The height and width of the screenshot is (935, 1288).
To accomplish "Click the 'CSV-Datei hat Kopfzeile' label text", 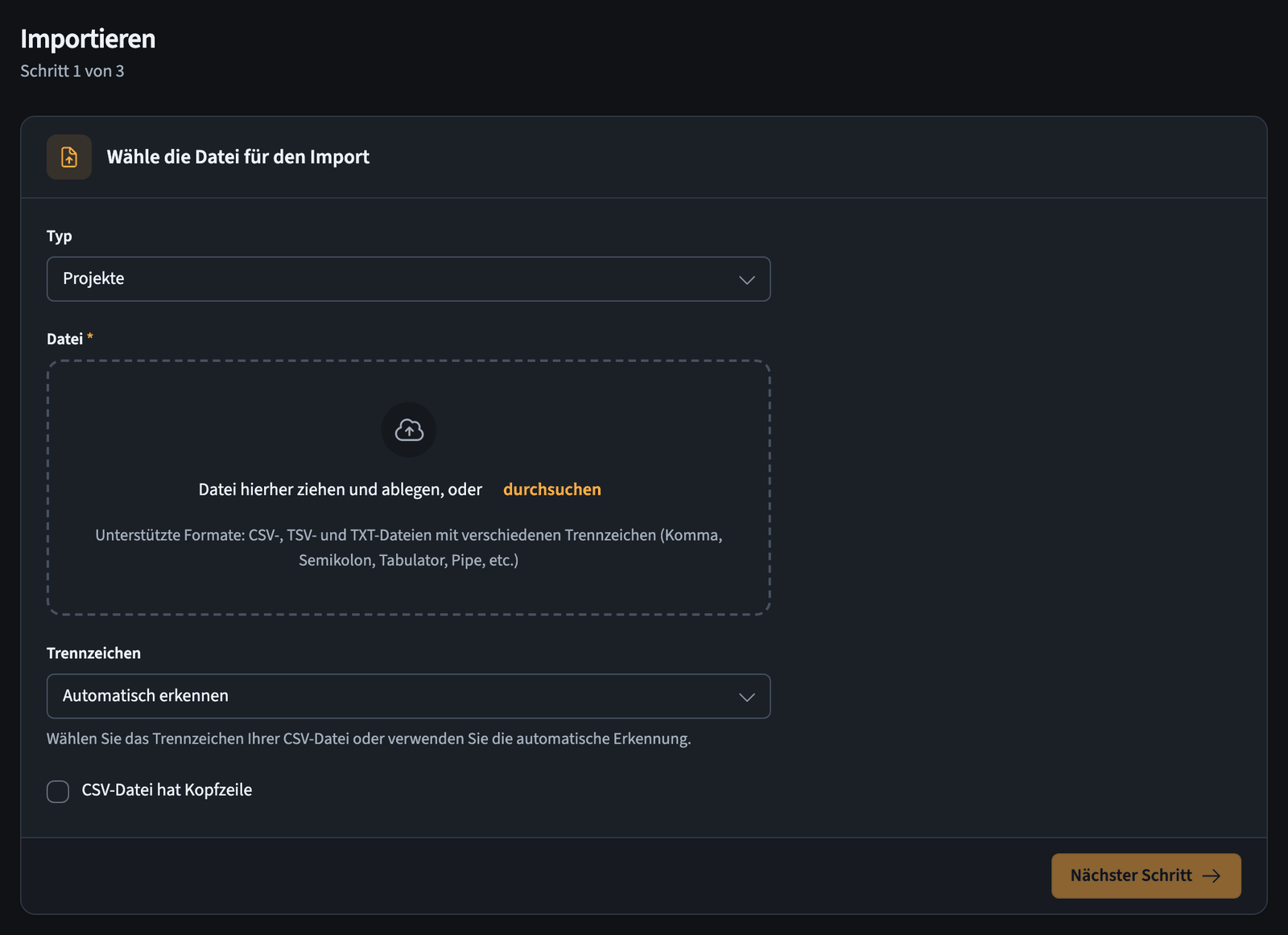I will point(167,790).
